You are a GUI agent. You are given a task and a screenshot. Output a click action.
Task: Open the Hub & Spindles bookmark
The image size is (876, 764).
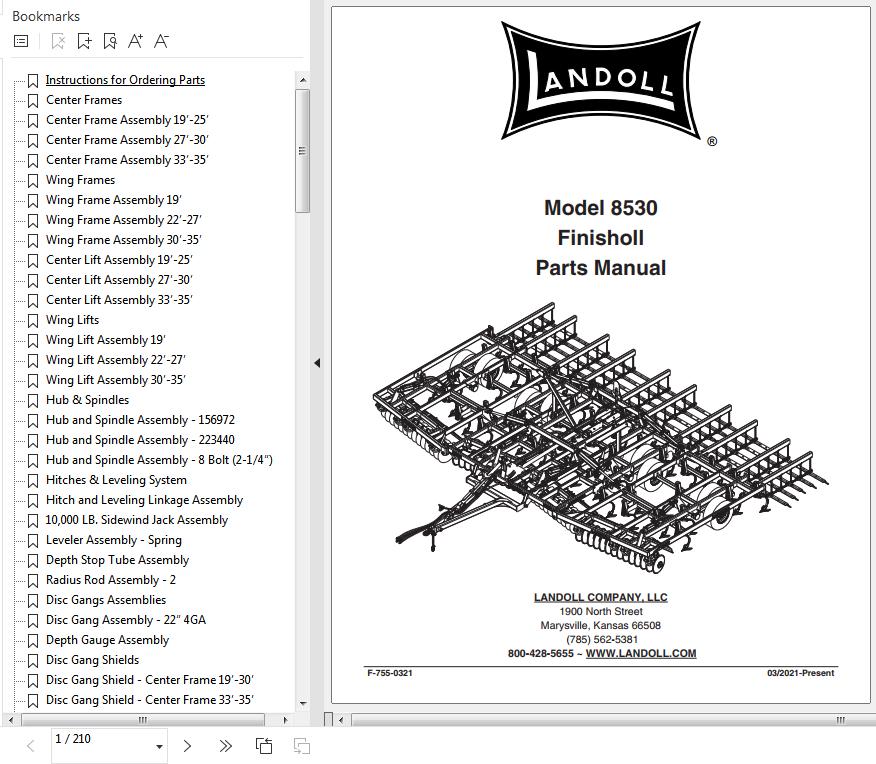click(87, 400)
